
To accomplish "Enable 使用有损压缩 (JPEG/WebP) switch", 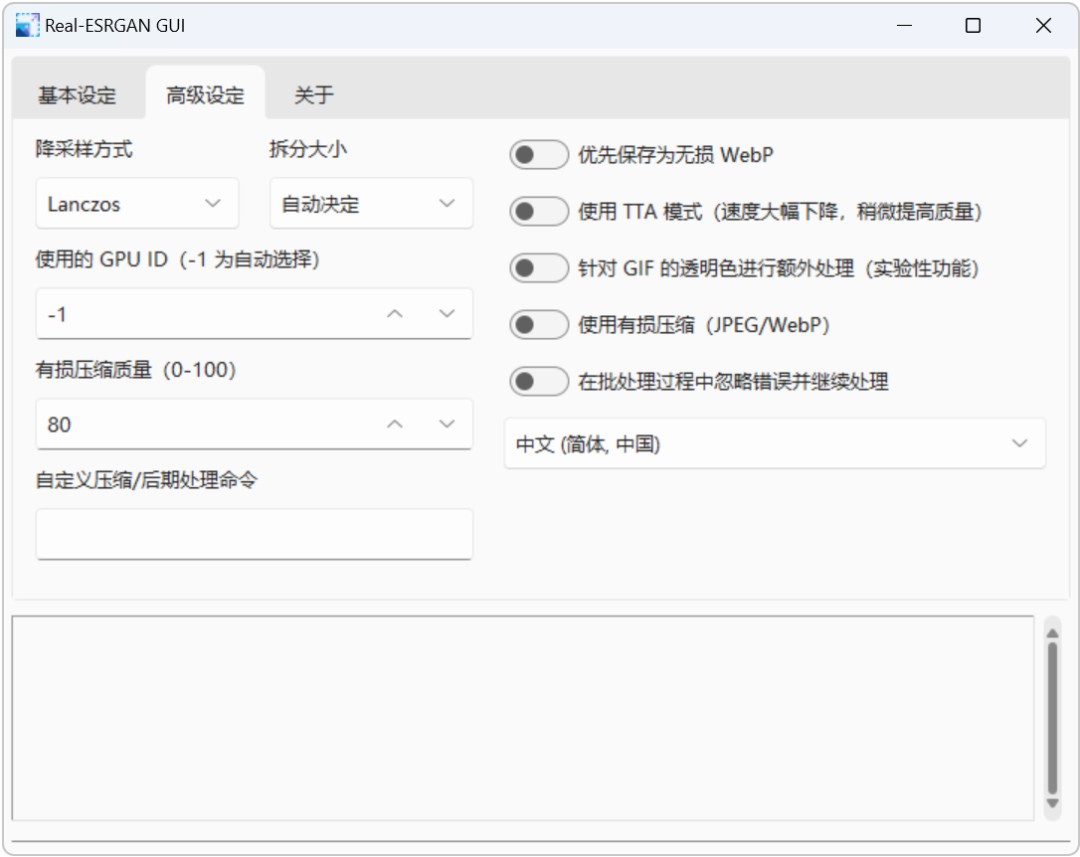I will [539, 324].
